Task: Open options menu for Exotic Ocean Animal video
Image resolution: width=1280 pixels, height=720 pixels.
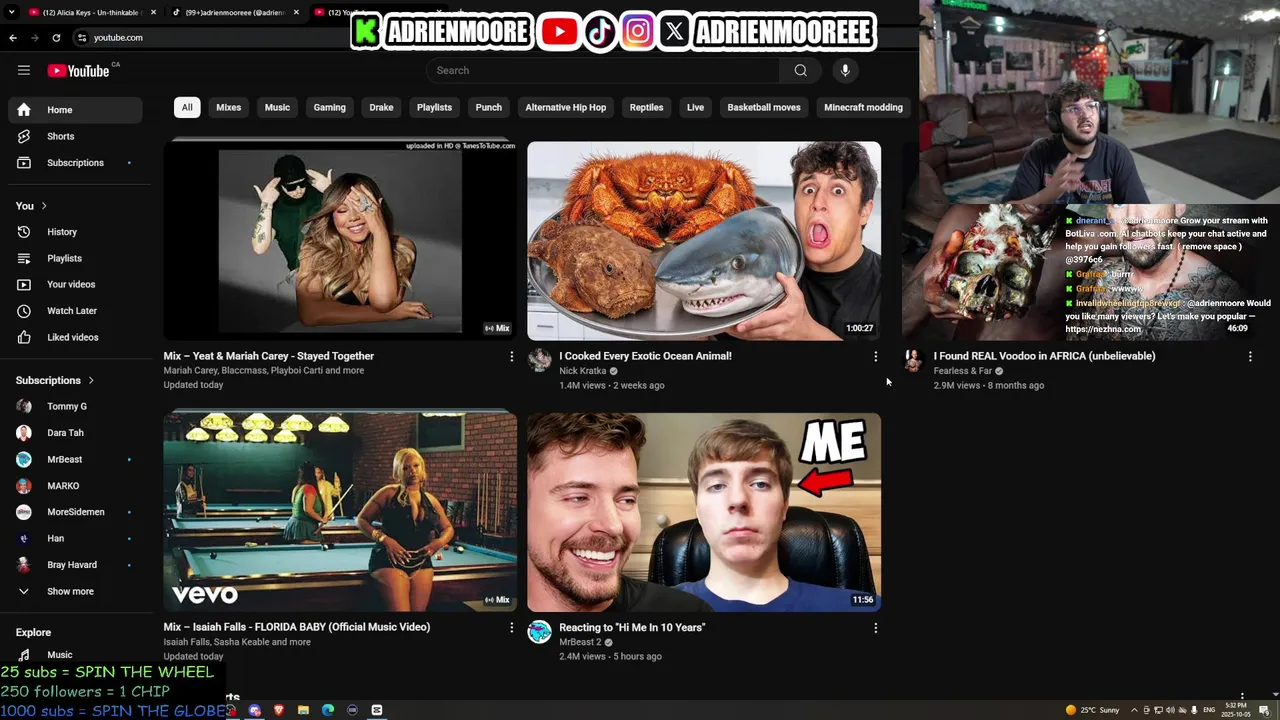Action: click(876, 356)
